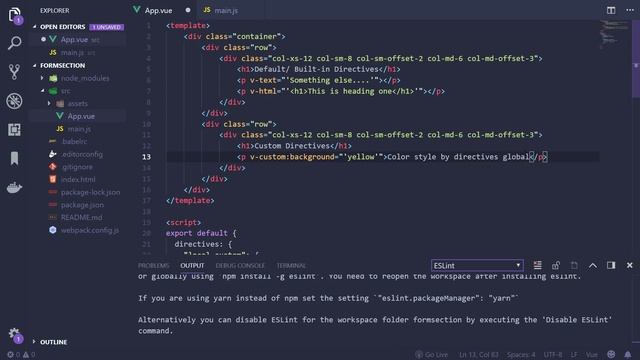
Task: Switch to the main.js editor tab
Action: coord(226,10)
